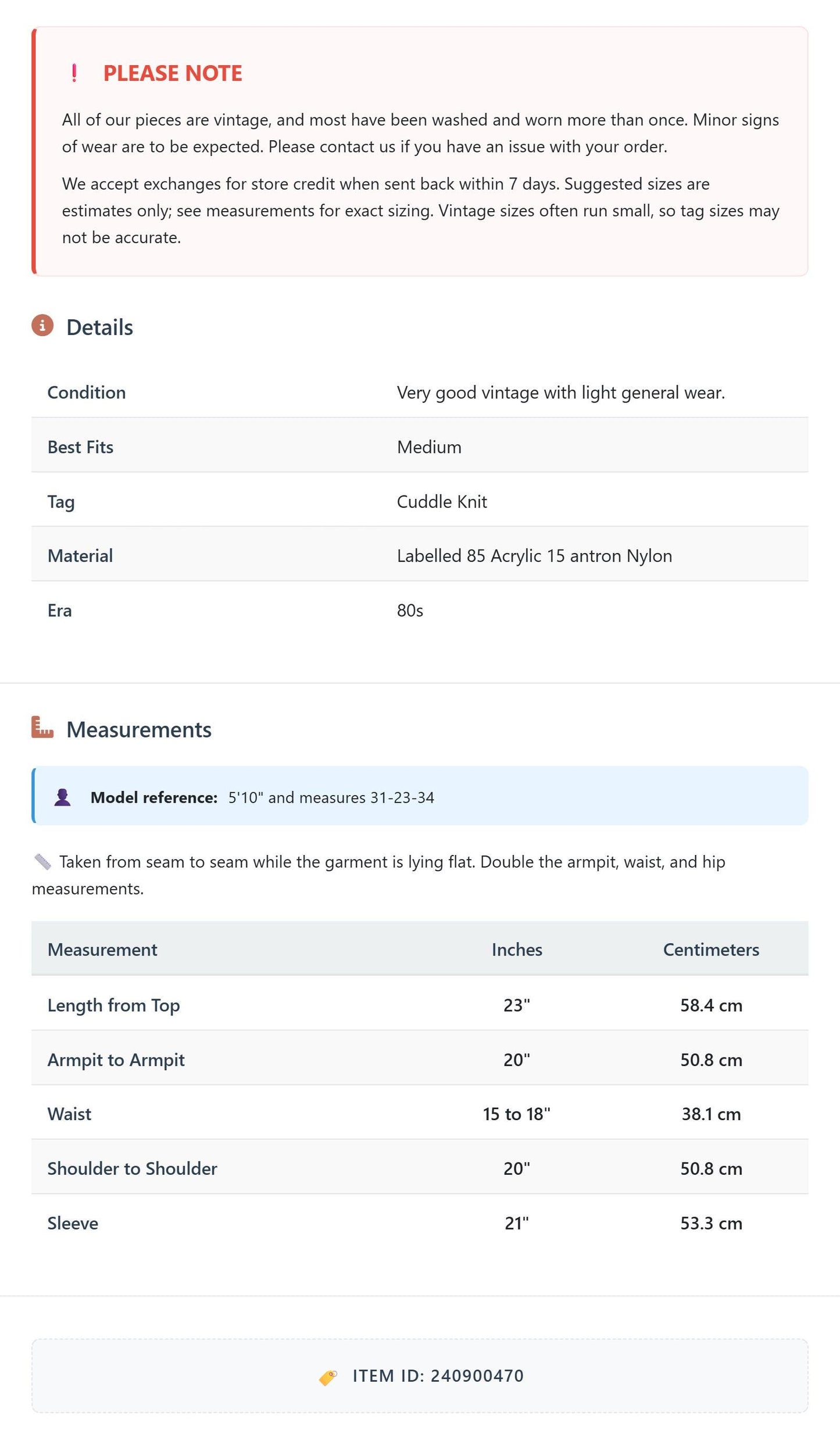Click the red exclamation mark icon
This screenshot has height=1440, width=840.
point(74,73)
